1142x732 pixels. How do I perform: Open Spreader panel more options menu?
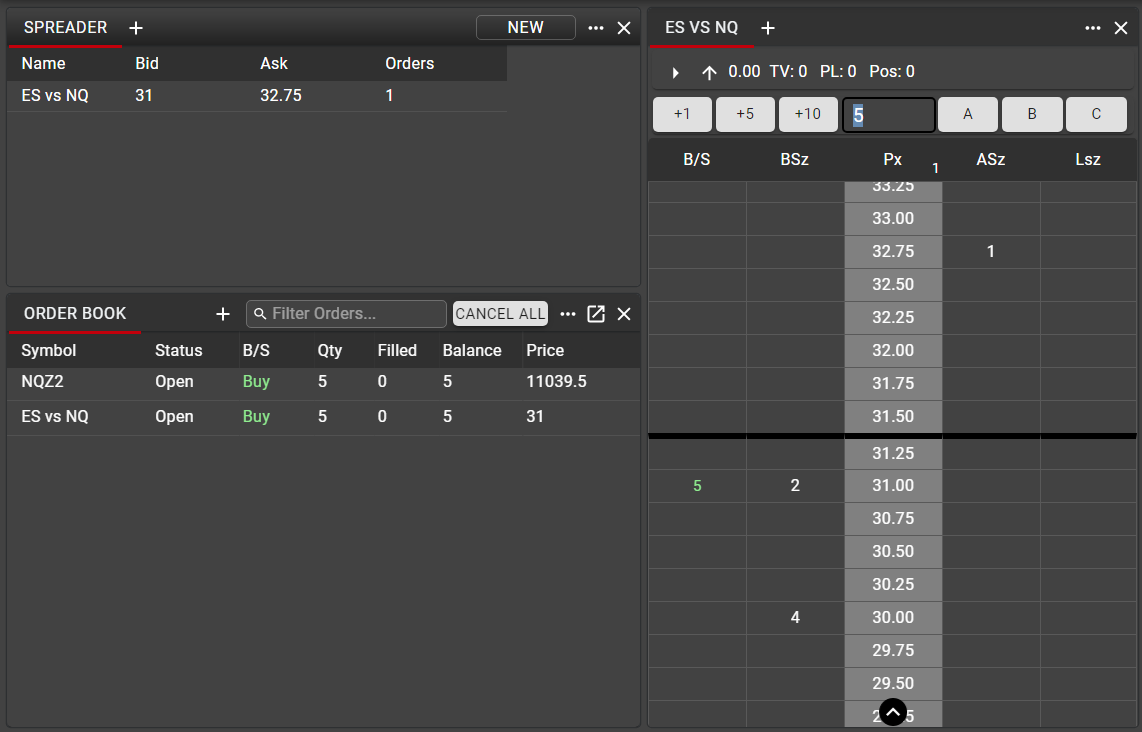(596, 28)
